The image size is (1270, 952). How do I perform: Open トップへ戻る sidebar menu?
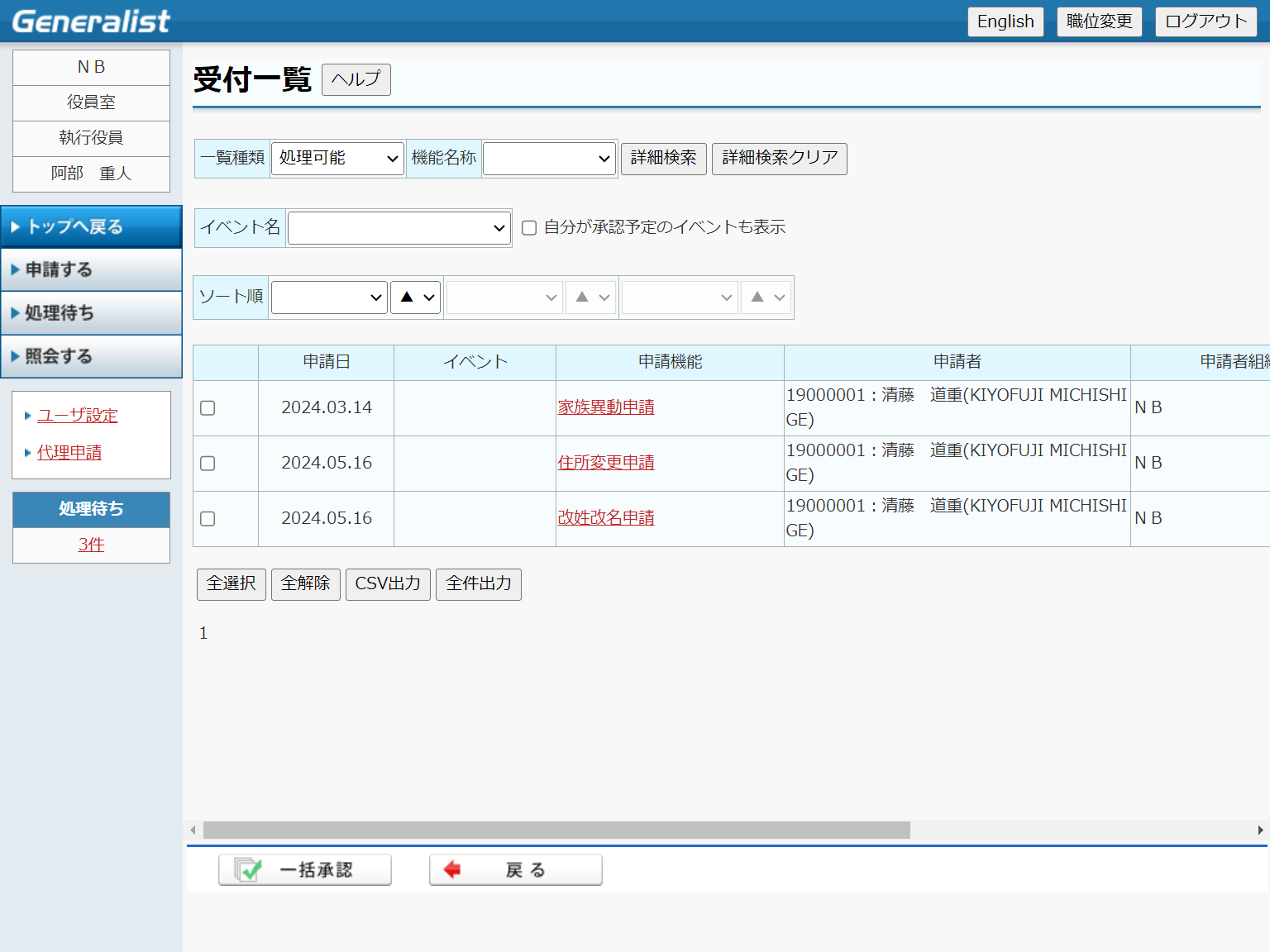point(91,226)
